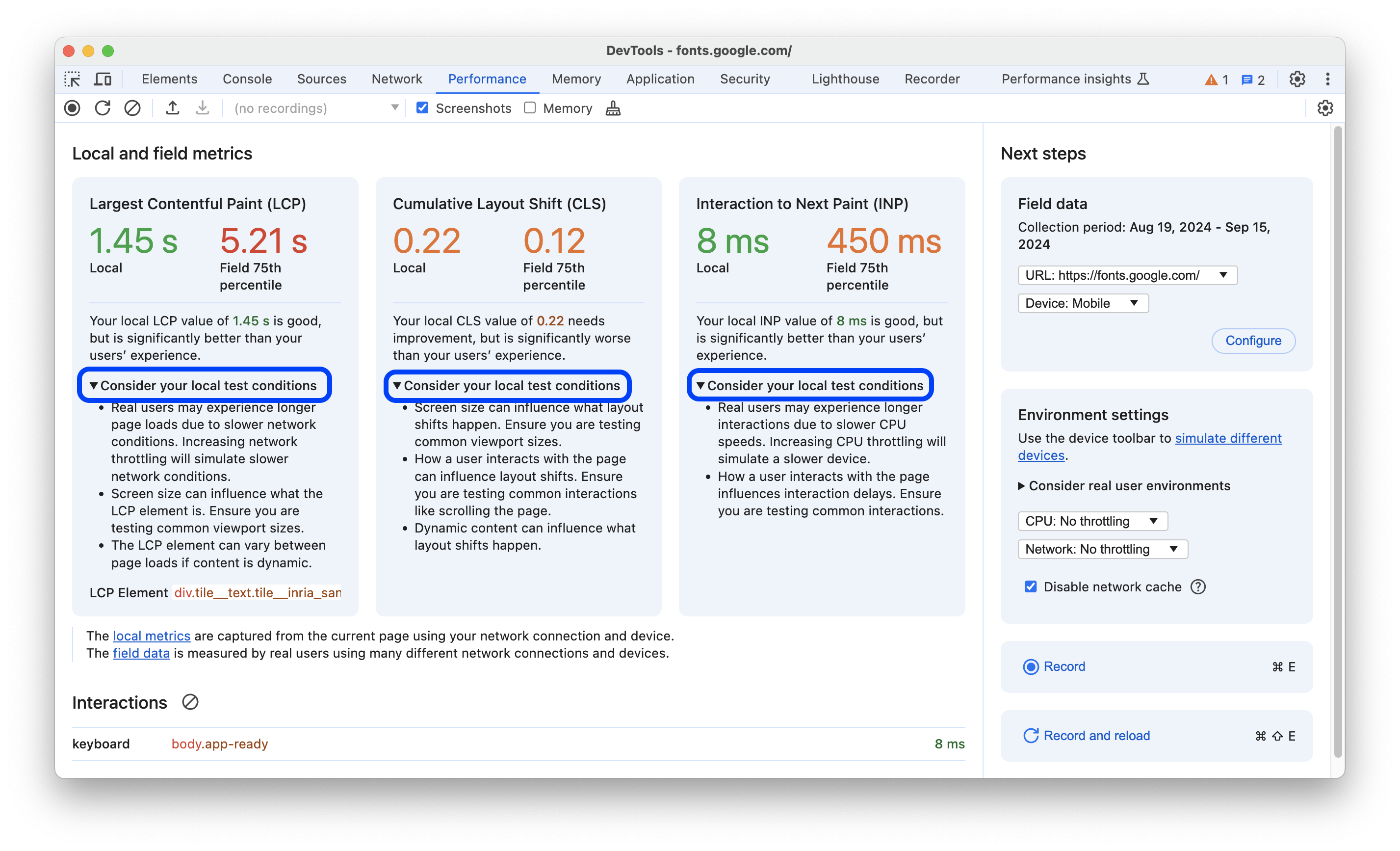Select the Device dropdown for Mobile

[x=1080, y=303]
